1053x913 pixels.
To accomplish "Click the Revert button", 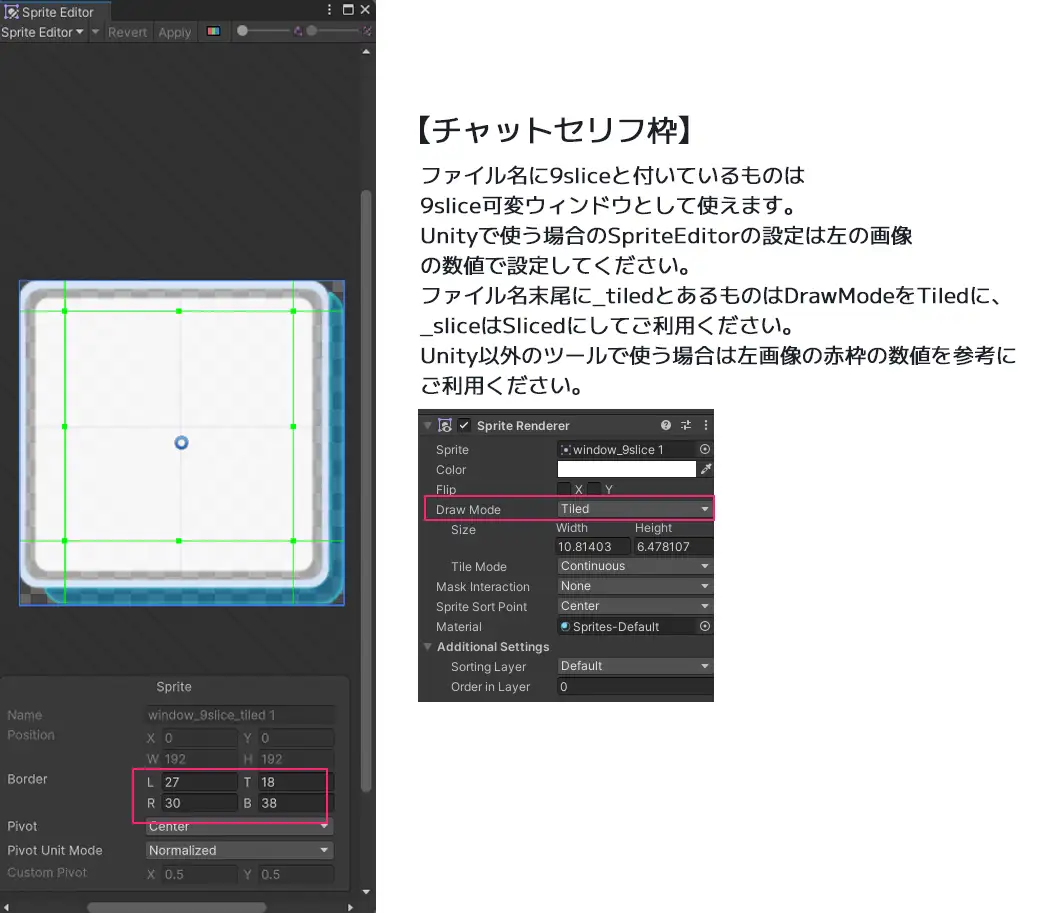I will [x=127, y=32].
